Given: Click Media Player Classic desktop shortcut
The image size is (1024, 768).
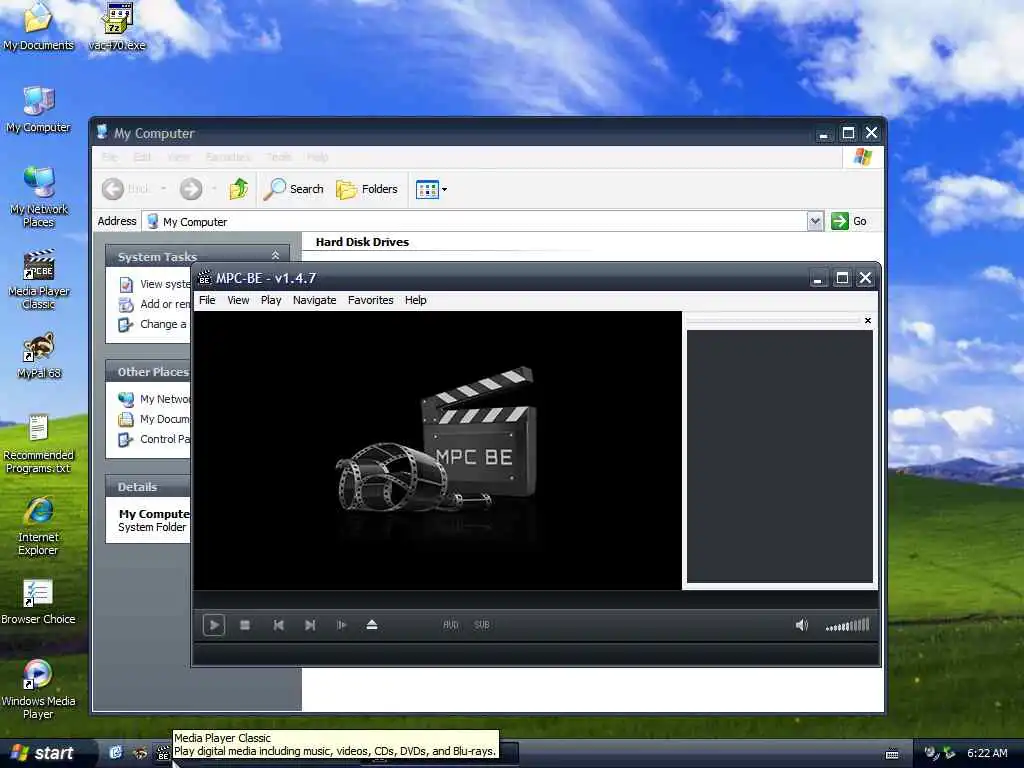Looking at the screenshot, I should click(38, 280).
